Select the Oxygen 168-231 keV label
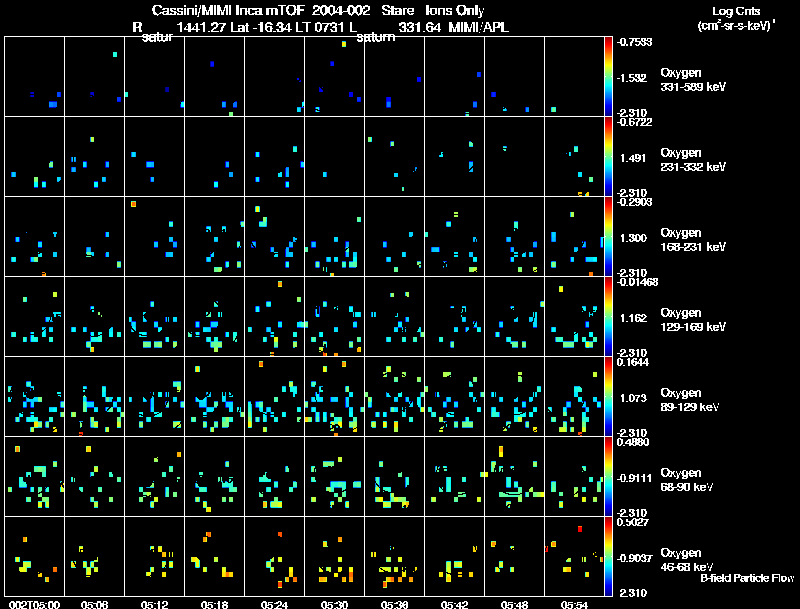Image resolution: width=800 pixels, height=609 pixels. [693, 240]
